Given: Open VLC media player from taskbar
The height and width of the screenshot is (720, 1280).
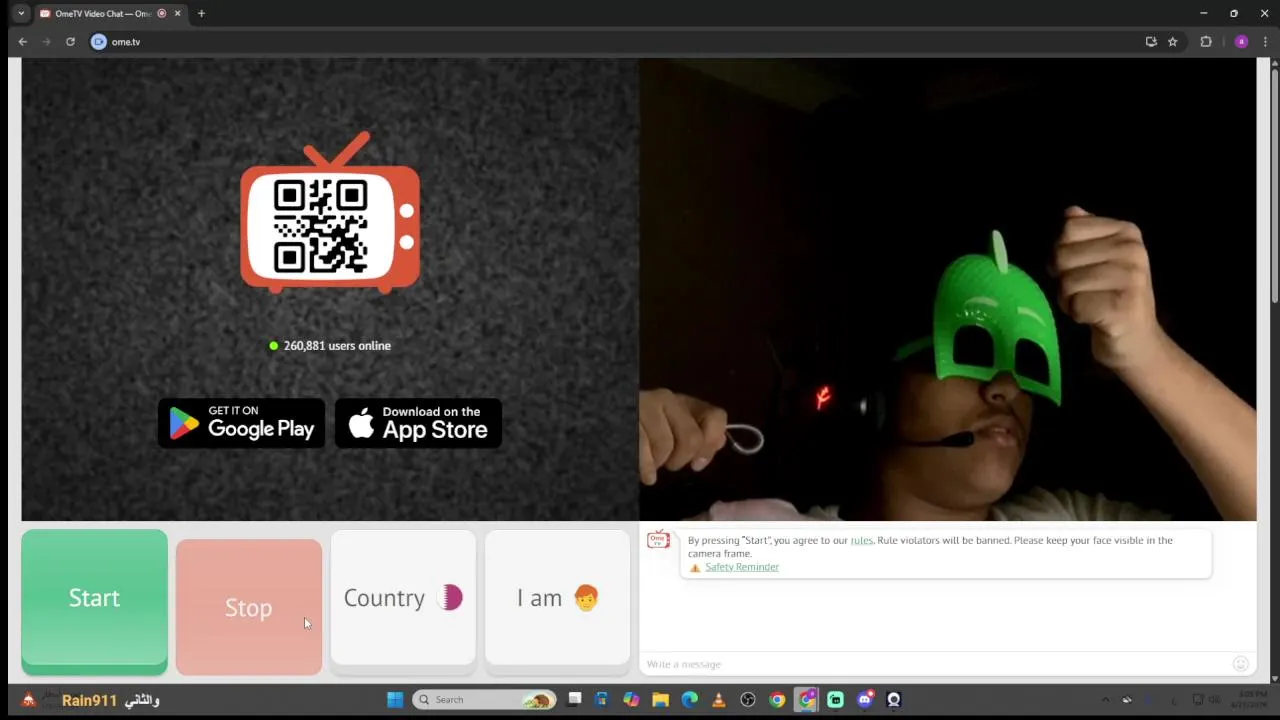Looking at the screenshot, I should 718,700.
